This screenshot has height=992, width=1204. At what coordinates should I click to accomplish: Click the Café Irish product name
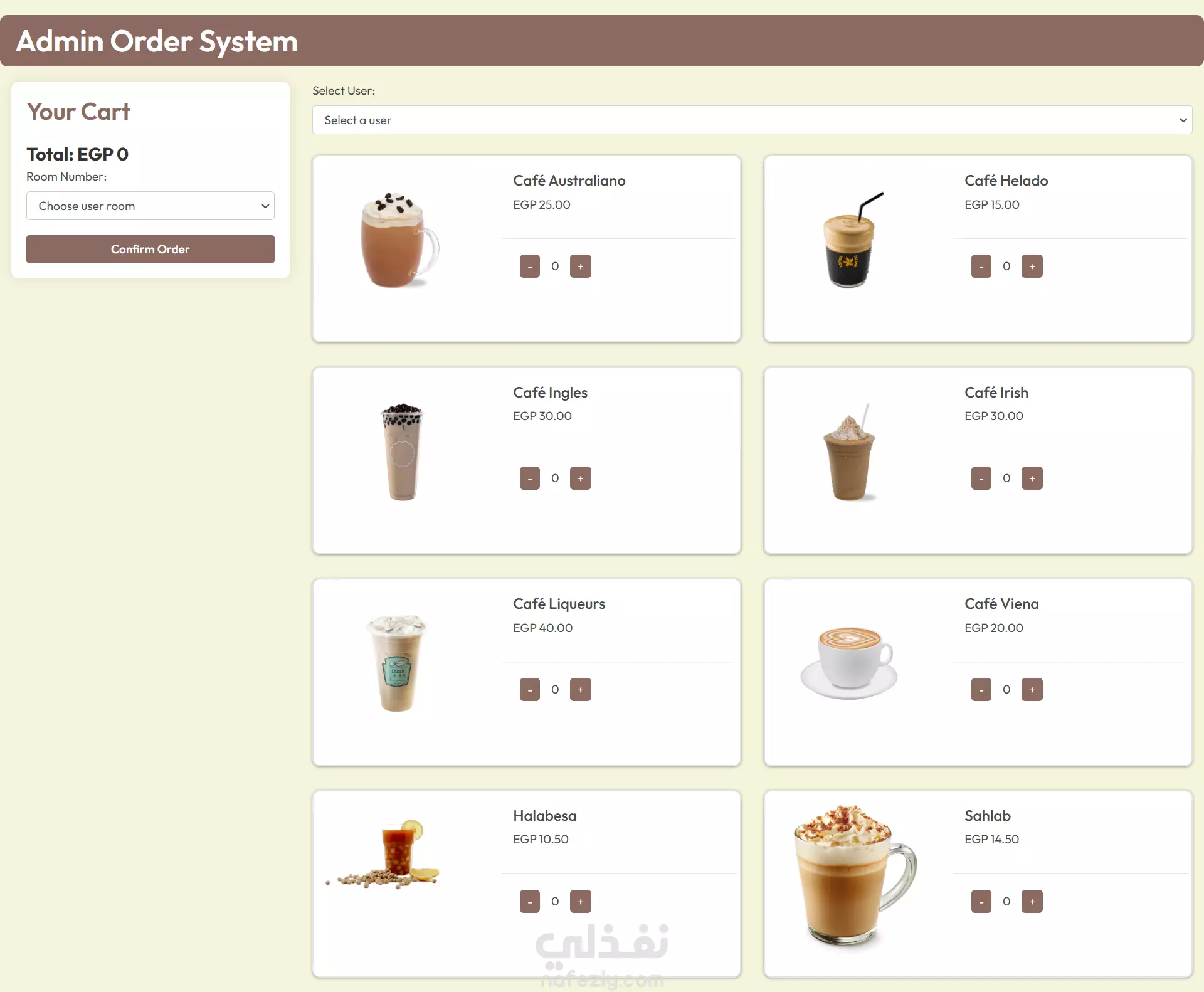click(996, 393)
